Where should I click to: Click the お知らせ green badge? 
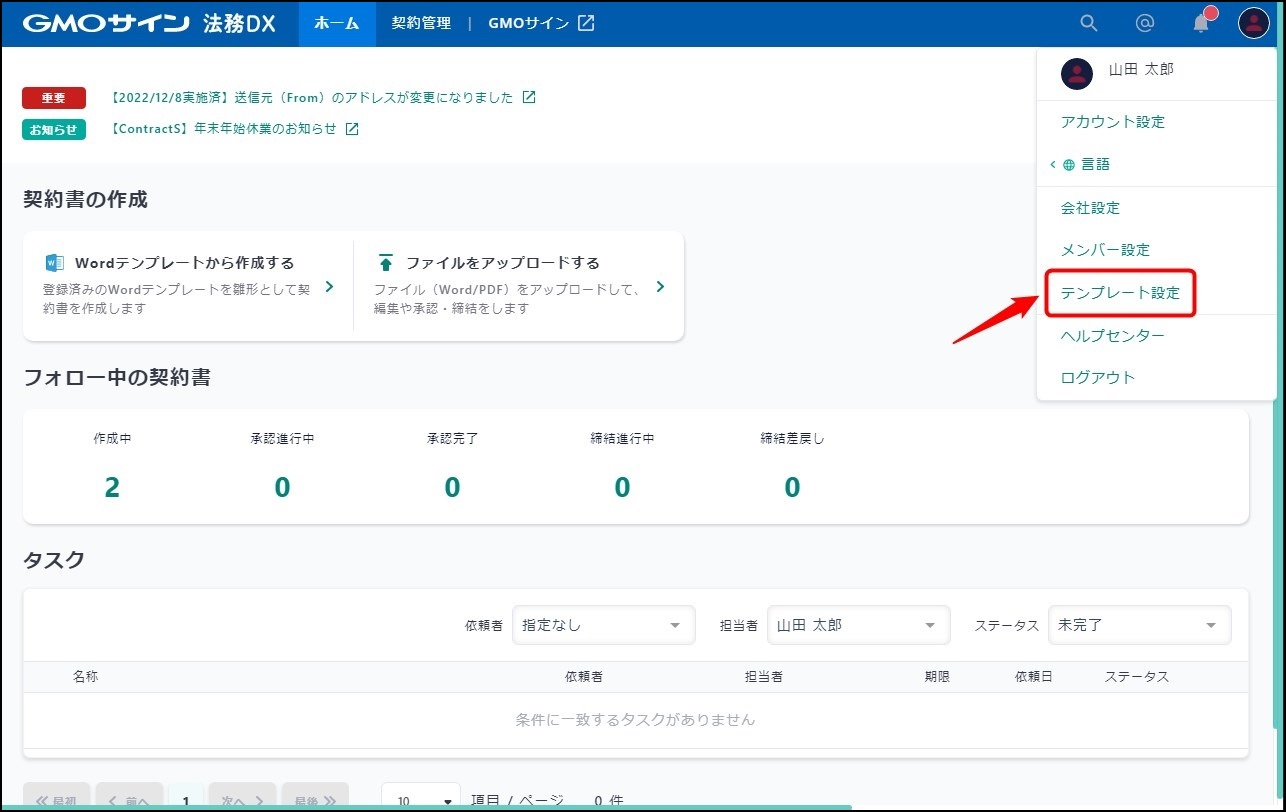(x=54, y=129)
